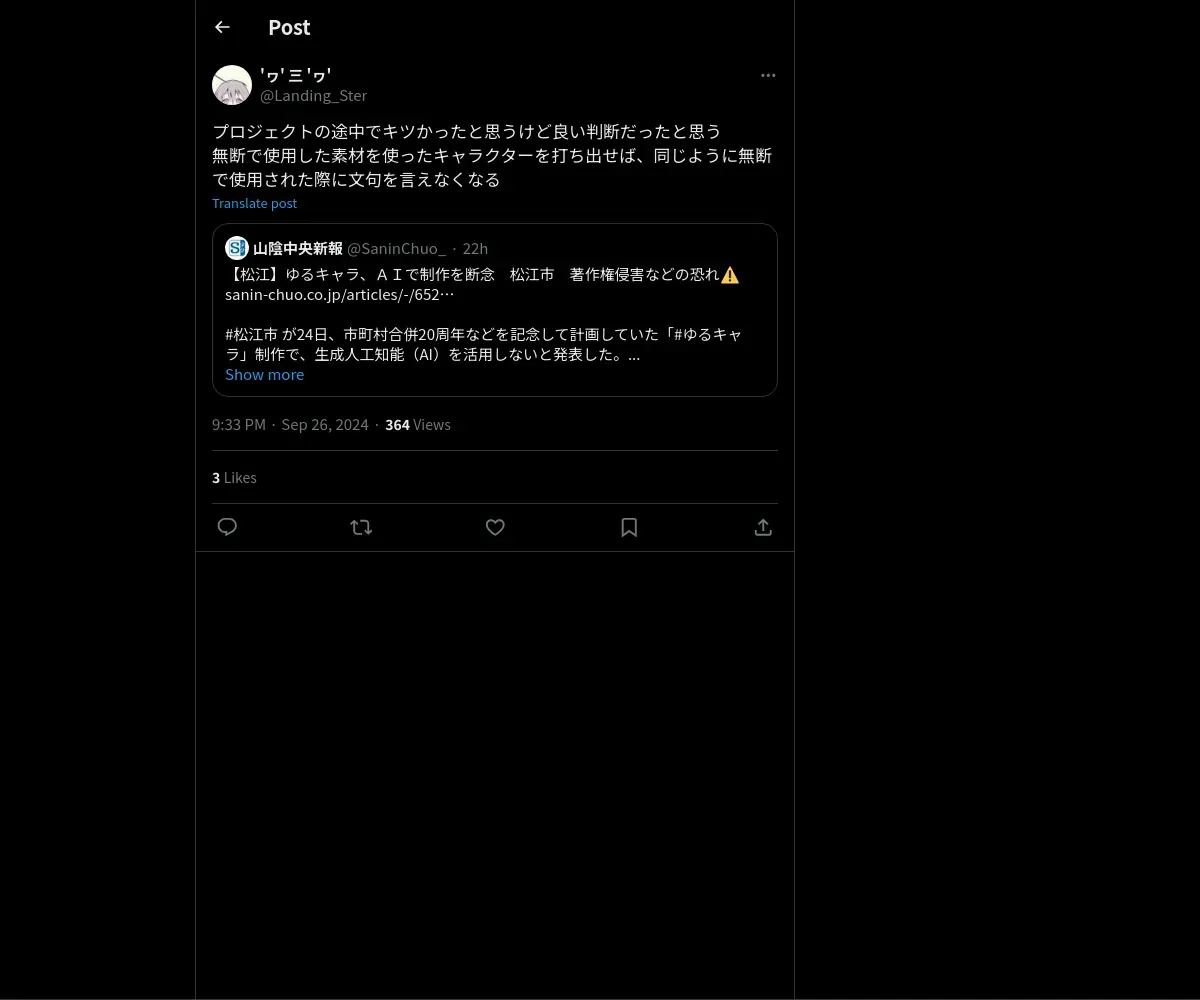Expand quoted post with Show more
This screenshot has width=1200, height=1000.
[x=264, y=374]
